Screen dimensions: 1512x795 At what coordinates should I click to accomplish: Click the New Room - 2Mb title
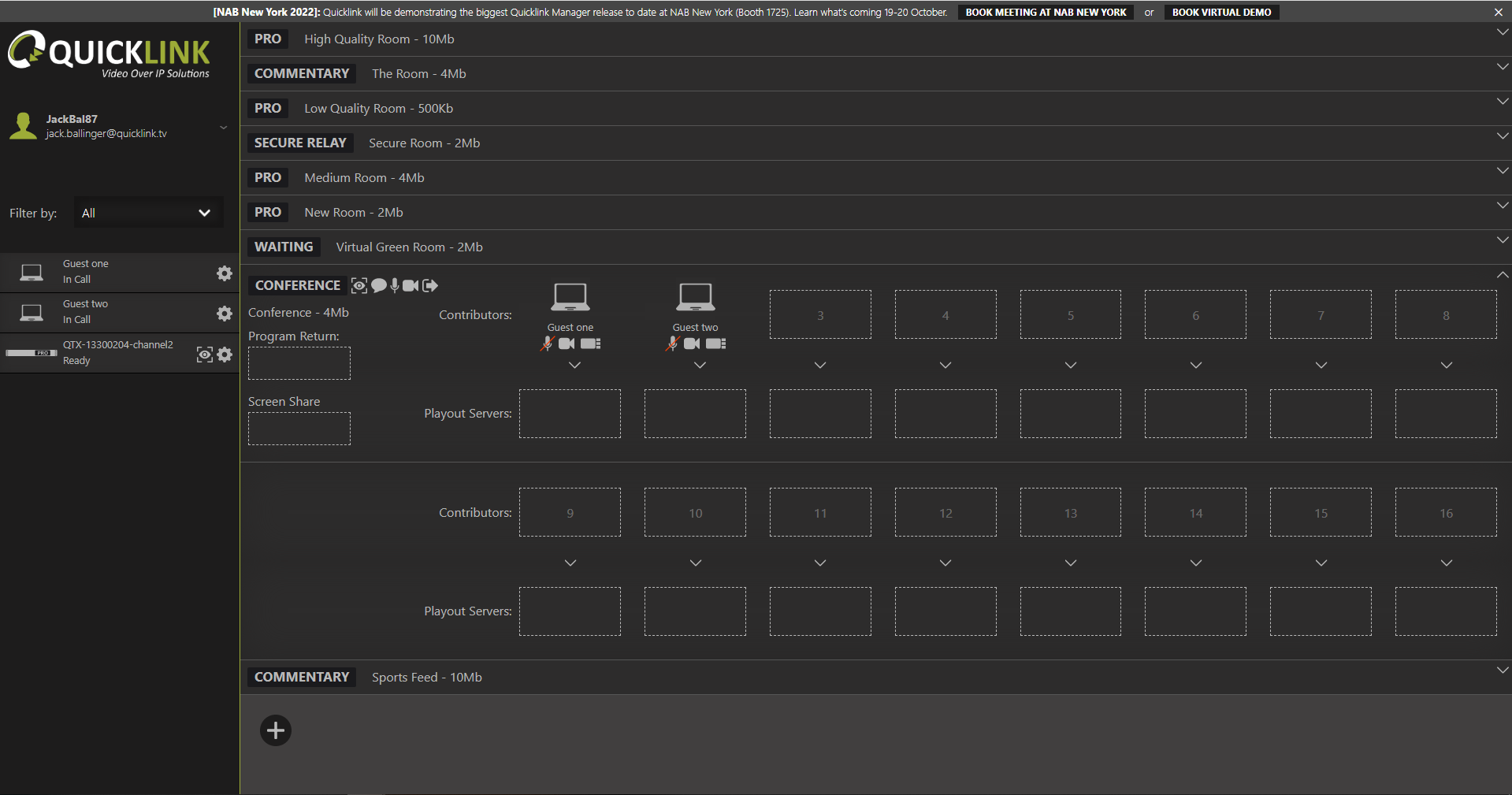(354, 213)
